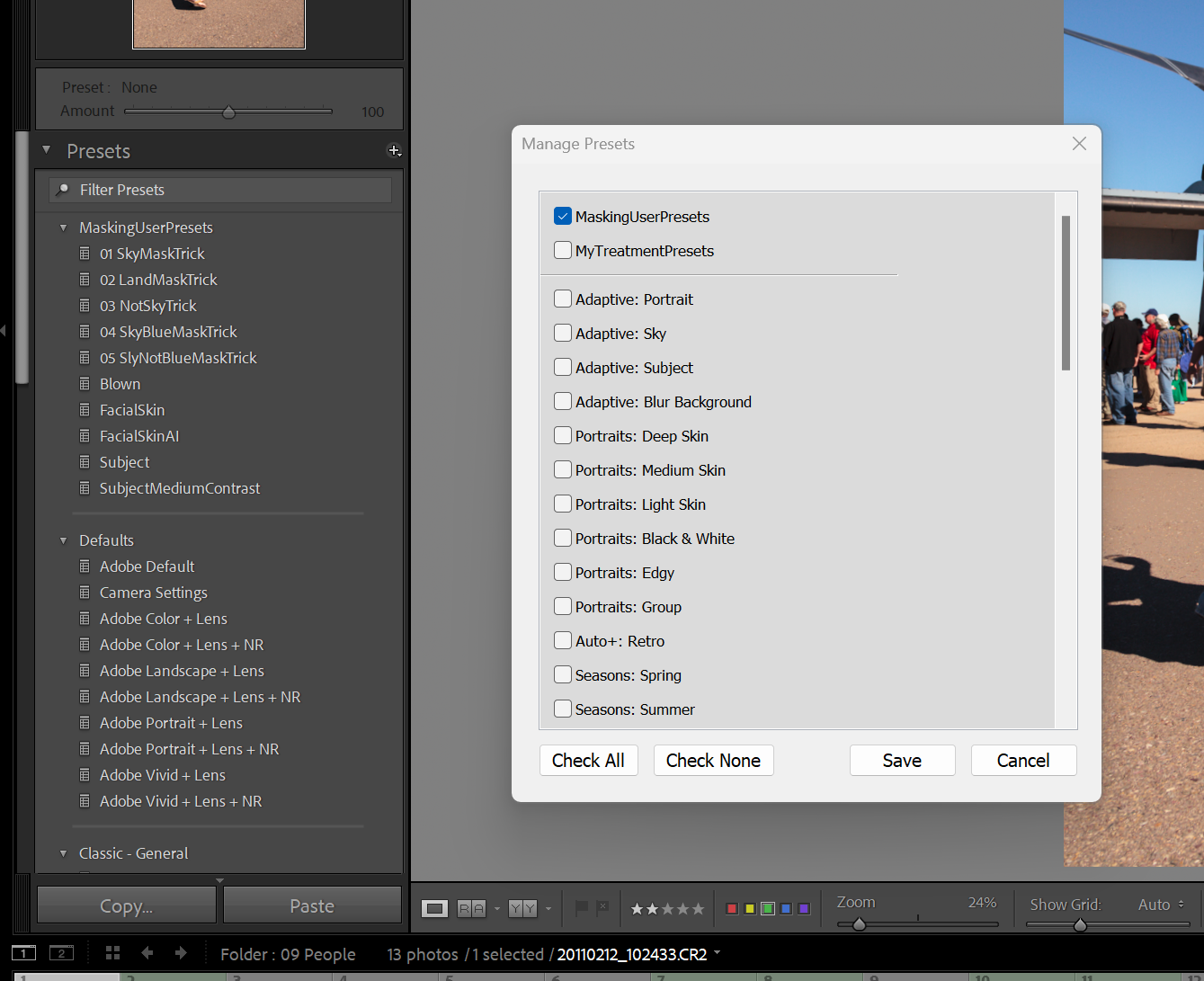Screen dimensions: 1204x981
Task: Collapse the Defaults preset group
Action: pos(63,540)
